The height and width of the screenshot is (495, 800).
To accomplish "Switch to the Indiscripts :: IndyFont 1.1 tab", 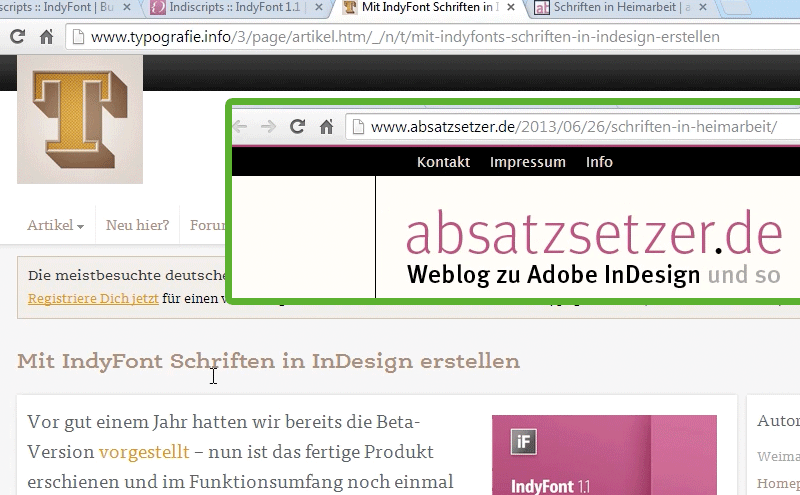I will pos(235,7).
